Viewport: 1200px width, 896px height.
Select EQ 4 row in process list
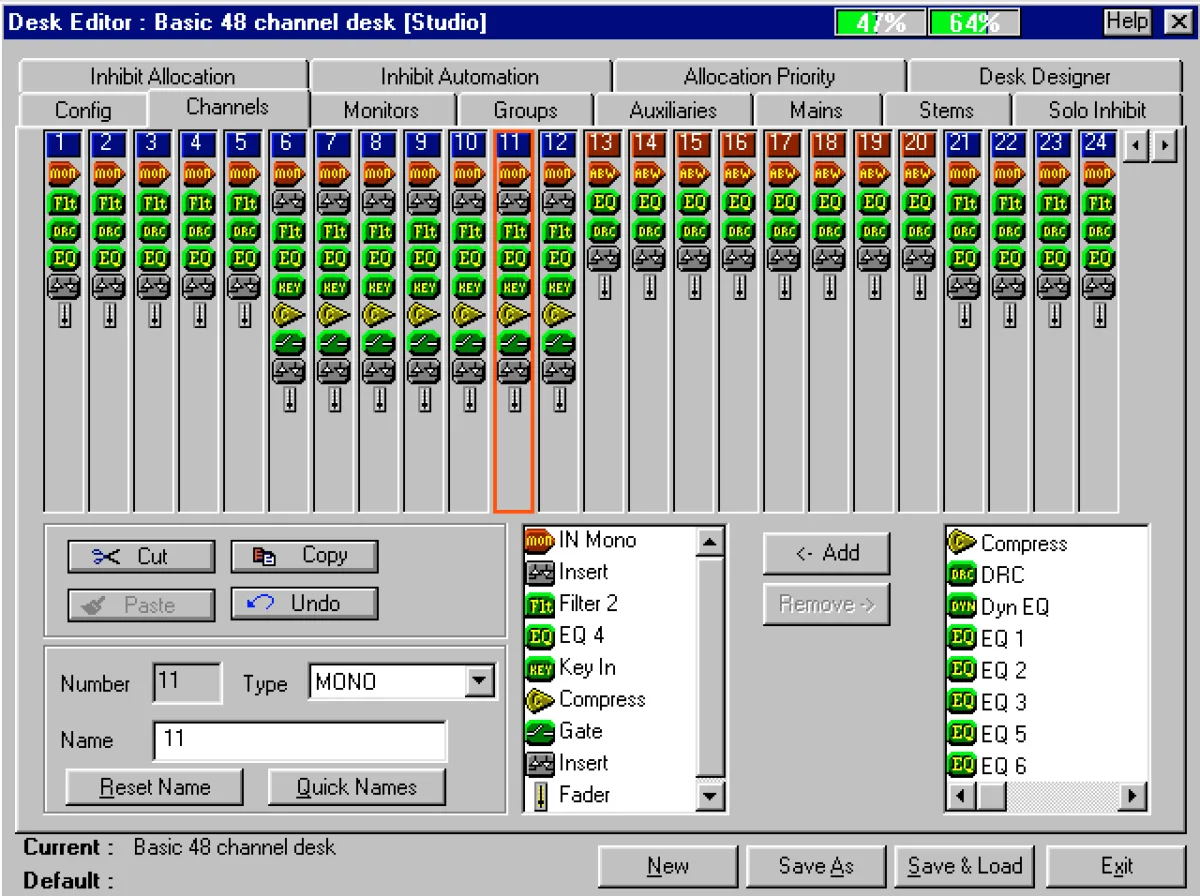click(x=610, y=636)
